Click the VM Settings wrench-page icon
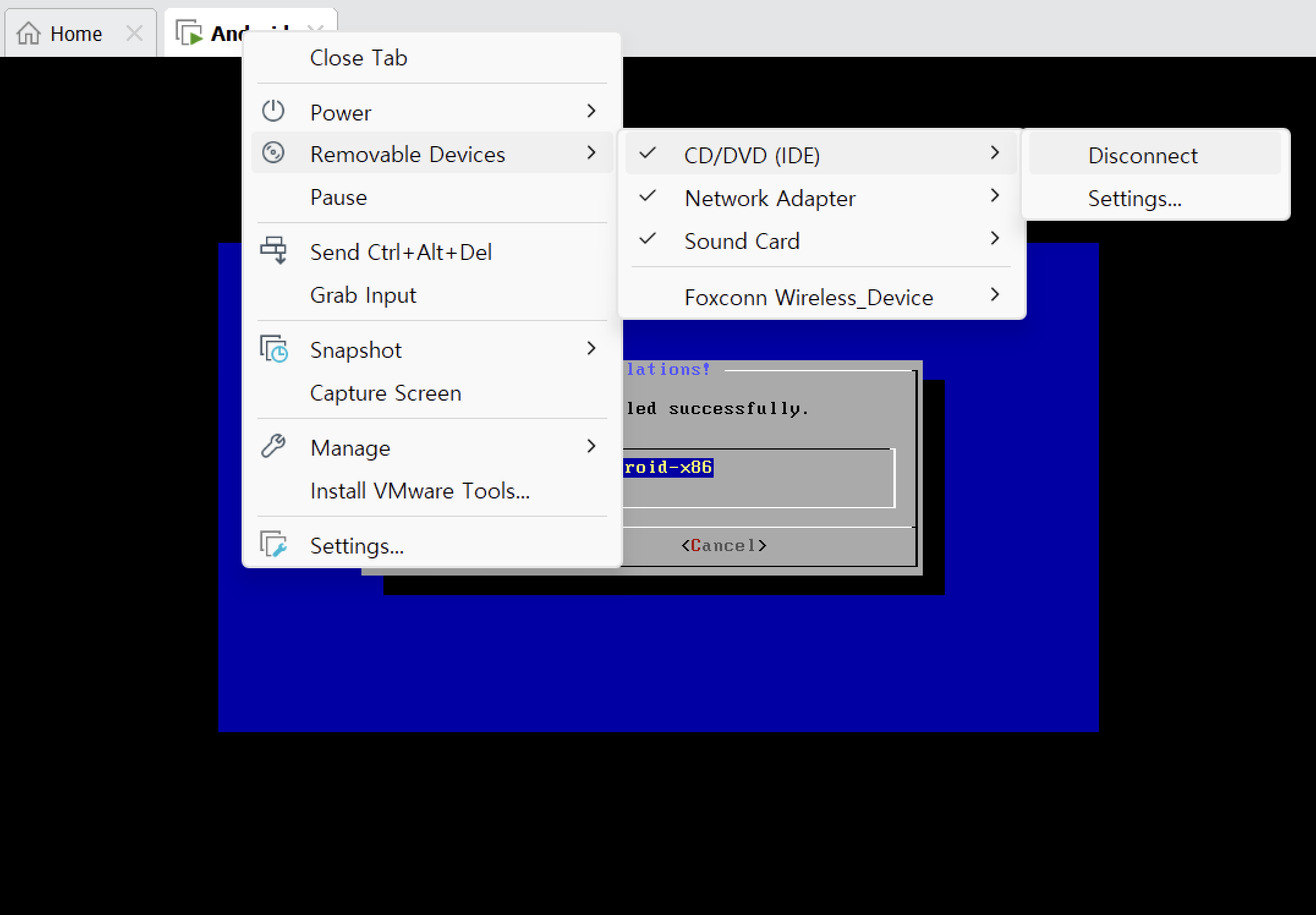This screenshot has height=915, width=1316. [x=273, y=544]
